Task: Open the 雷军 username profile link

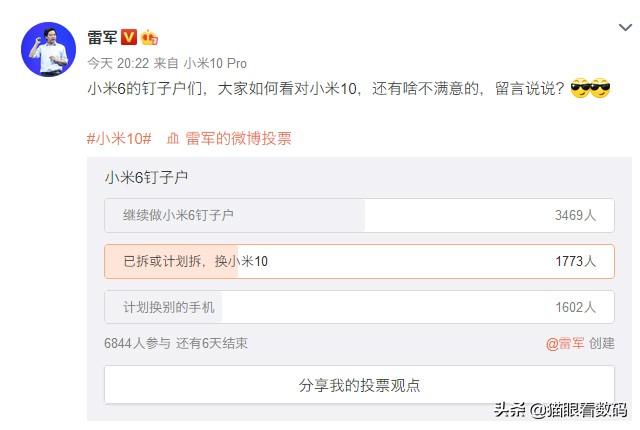Action: click(102, 38)
